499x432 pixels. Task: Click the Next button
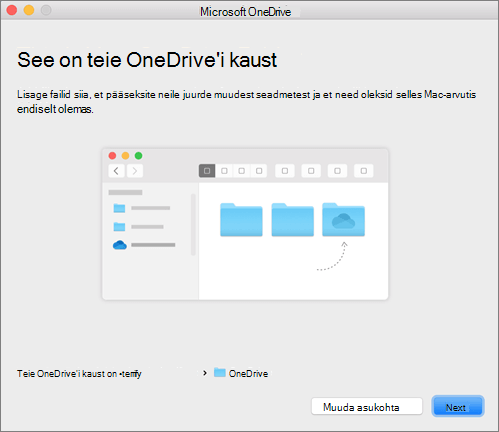[458, 407]
